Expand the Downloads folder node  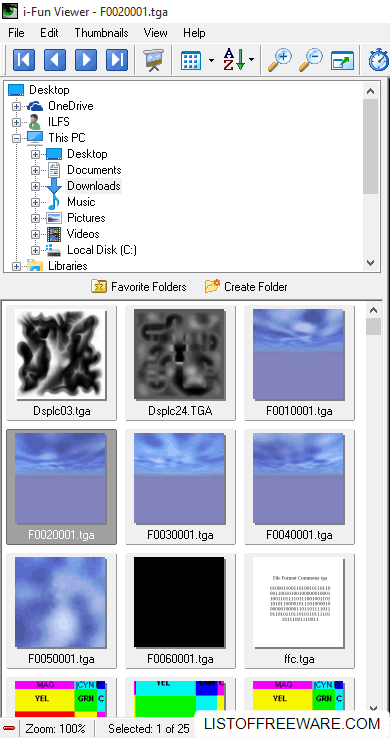click(35, 186)
